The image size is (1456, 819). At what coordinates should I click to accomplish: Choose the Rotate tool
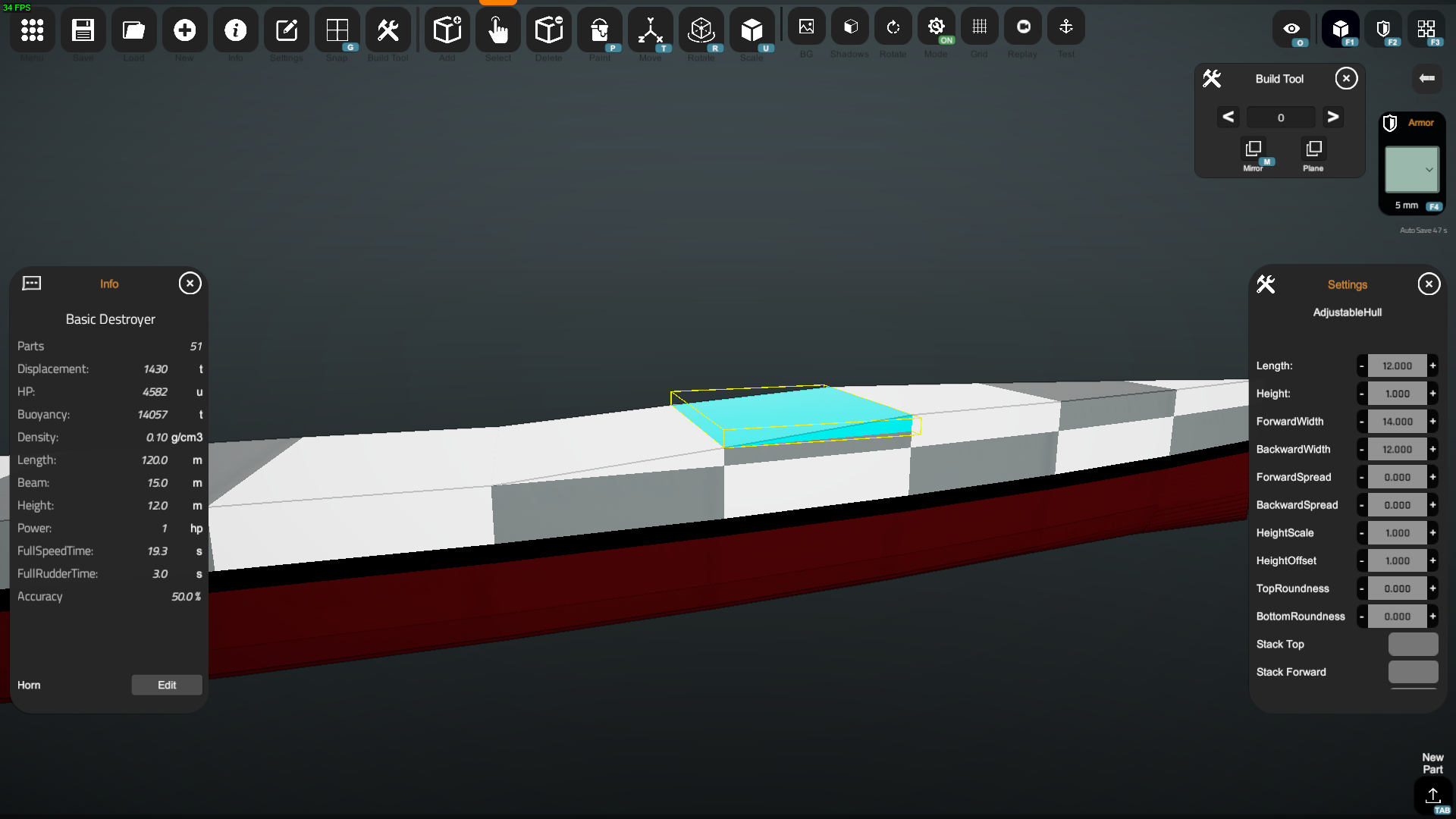tap(701, 30)
